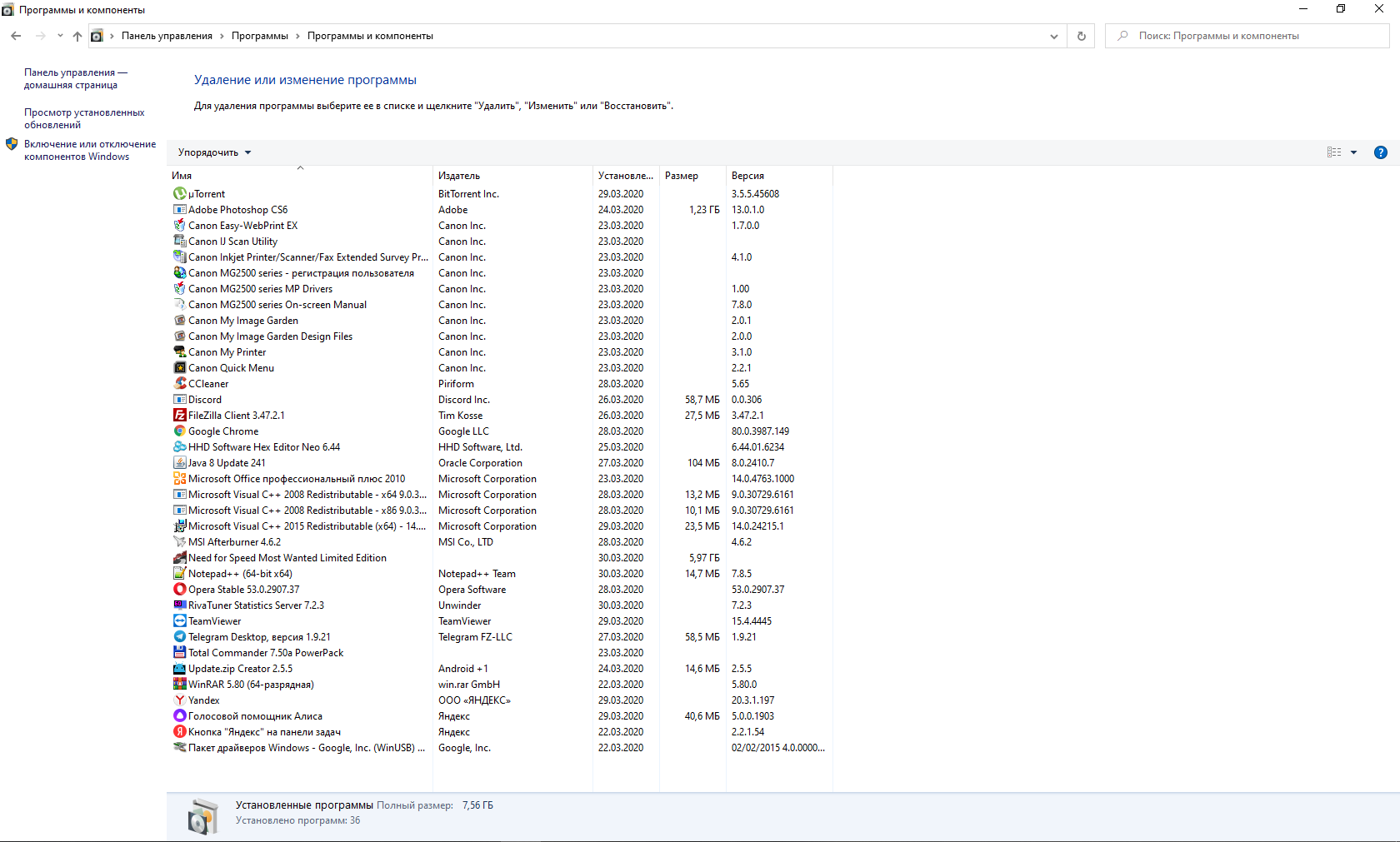Click the refresh button in address bar

click(1082, 36)
